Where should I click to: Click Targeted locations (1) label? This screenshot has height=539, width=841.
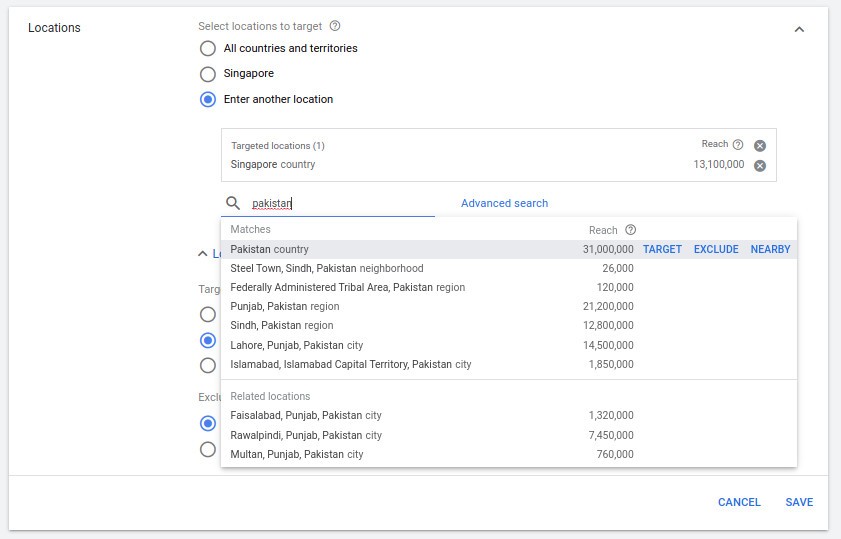click(278, 146)
